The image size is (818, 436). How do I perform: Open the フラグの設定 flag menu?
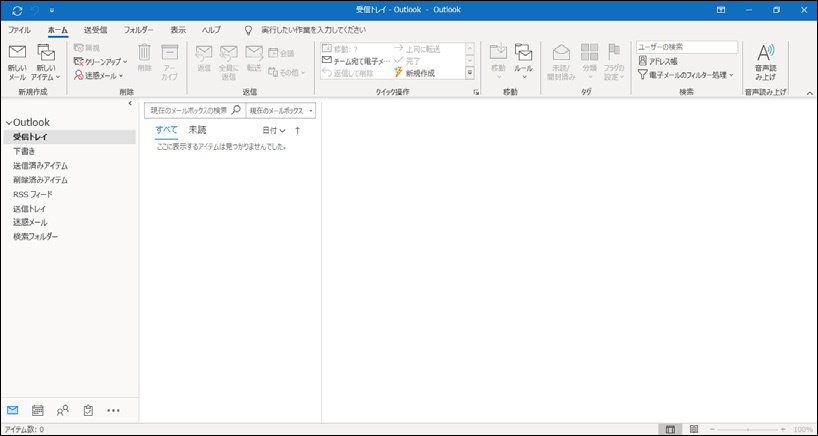point(614,63)
